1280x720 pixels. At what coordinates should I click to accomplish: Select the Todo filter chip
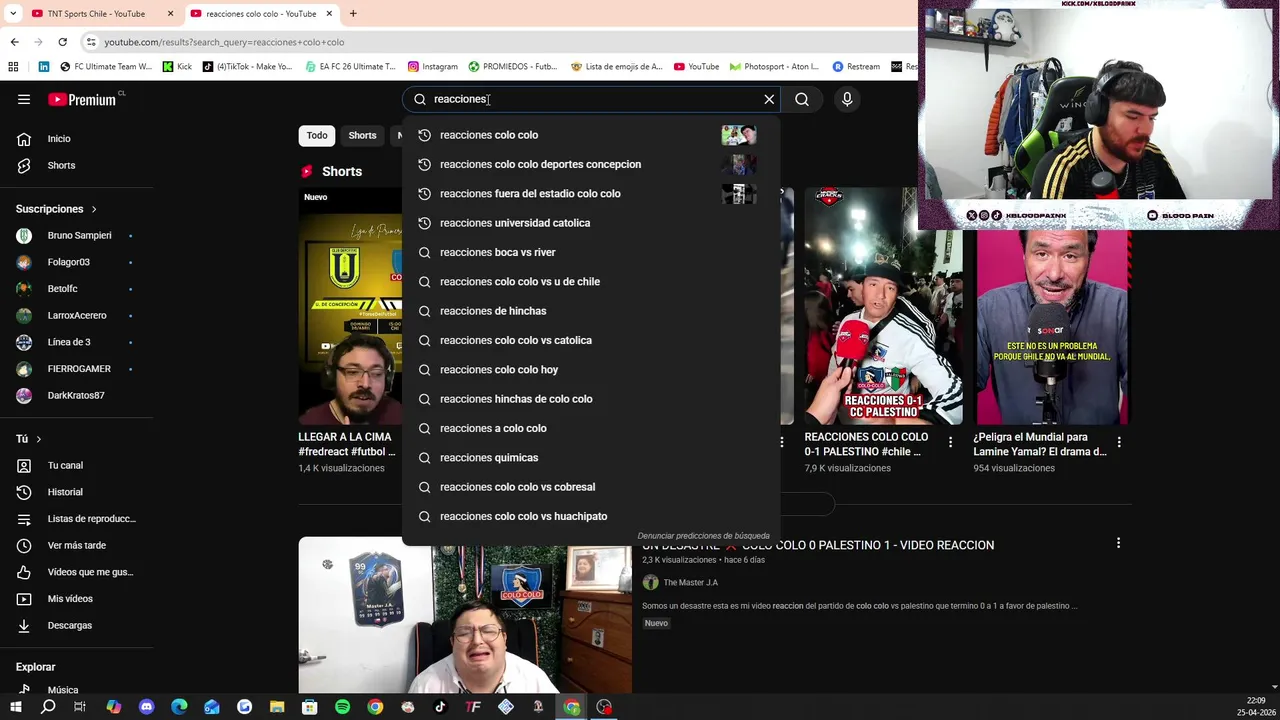(317, 135)
